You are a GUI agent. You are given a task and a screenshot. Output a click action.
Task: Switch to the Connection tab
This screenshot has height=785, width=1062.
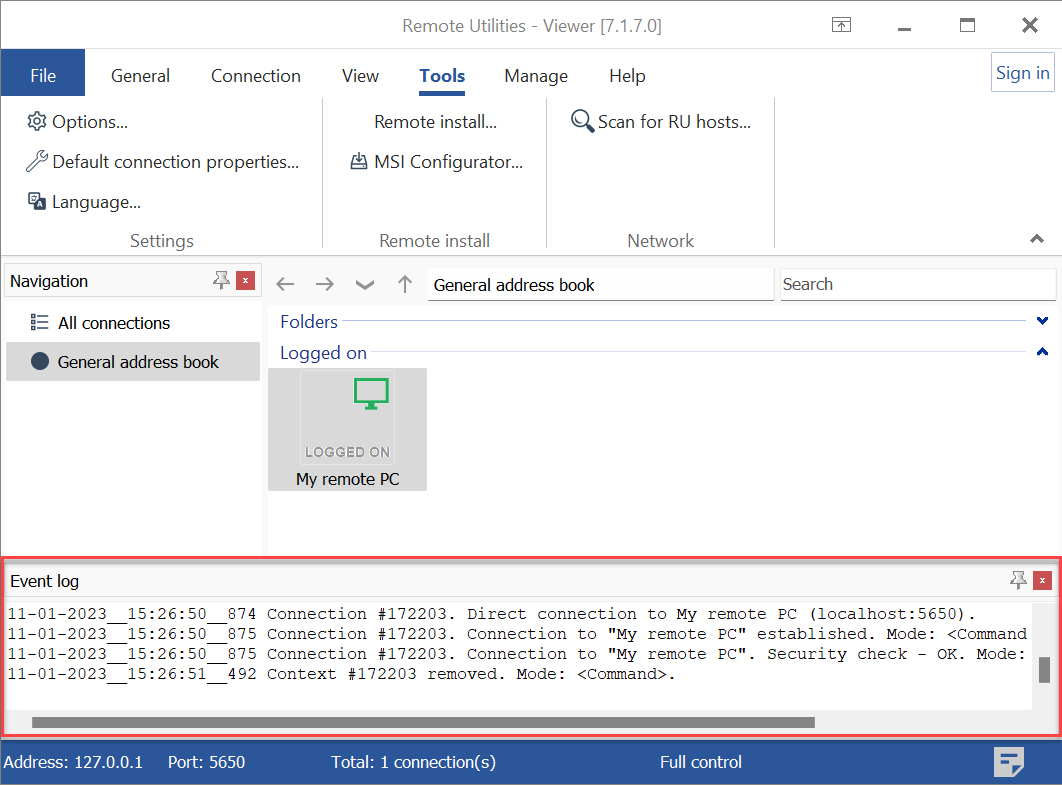click(x=255, y=76)
